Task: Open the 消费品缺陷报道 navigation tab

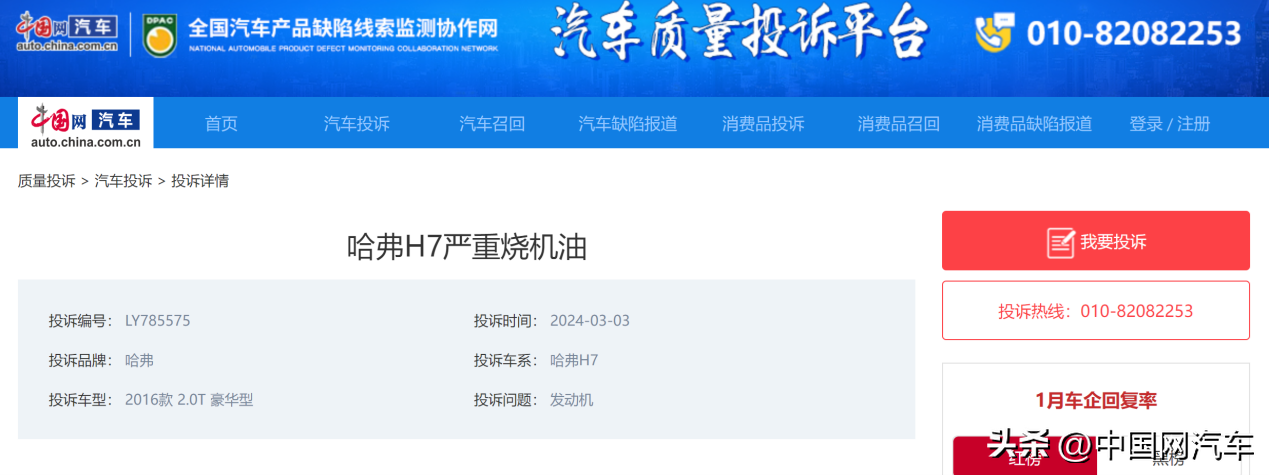Action: pos(1034,124)
